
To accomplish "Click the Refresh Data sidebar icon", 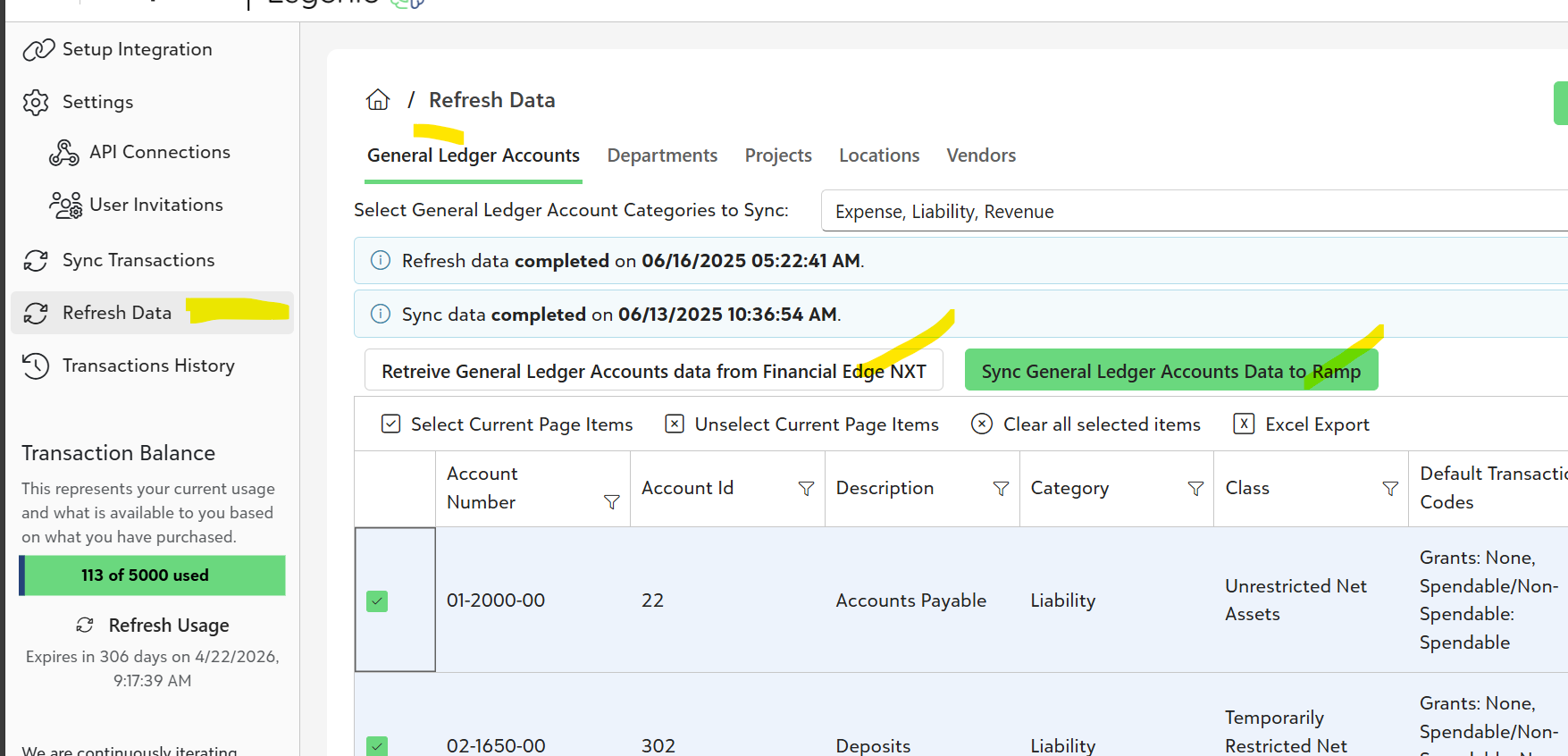I will 36,314.
